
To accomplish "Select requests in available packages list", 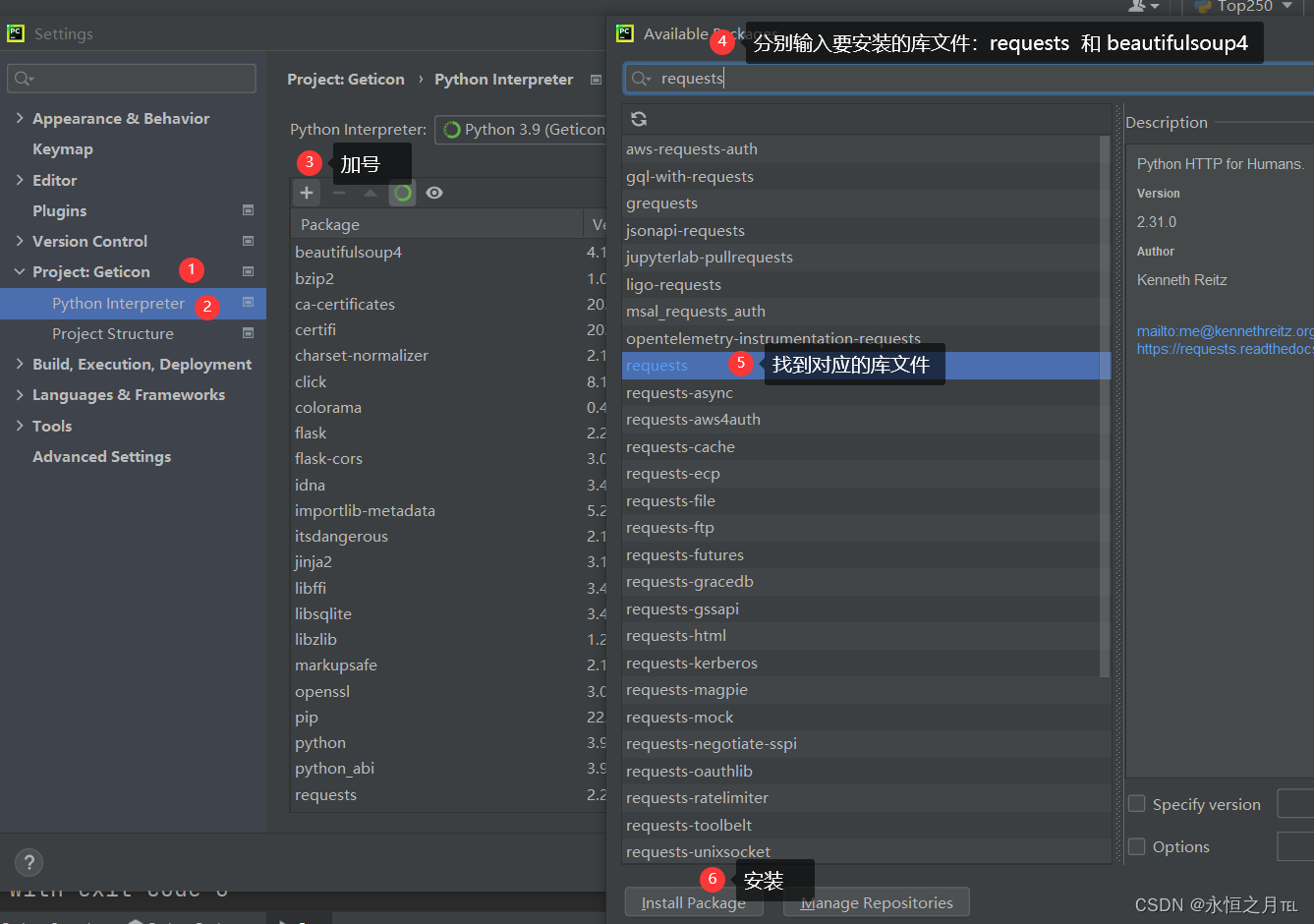I will [867, 366].
